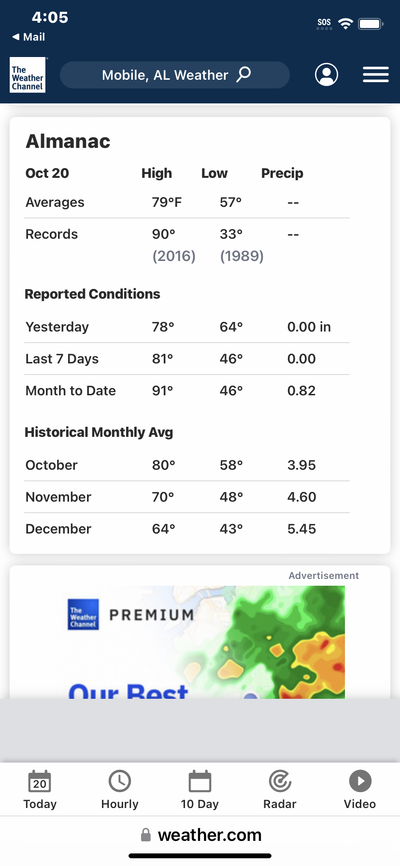This screenshot has width=400, height=866.
Task: Tap the Today calendar icon
Action: click(x=40, y=781)
